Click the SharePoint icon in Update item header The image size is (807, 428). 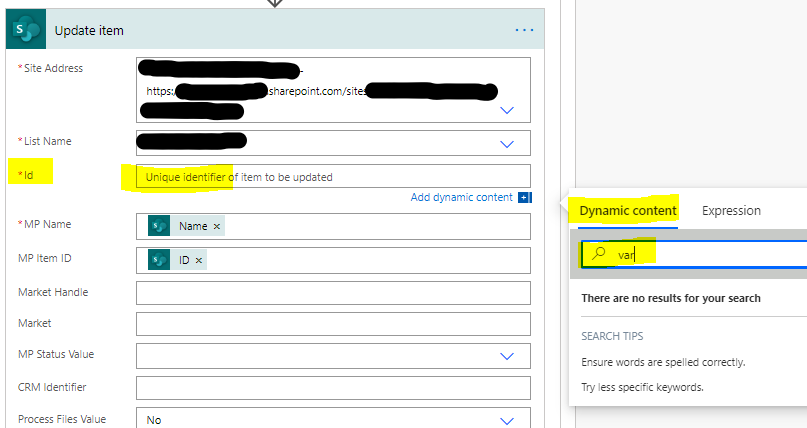coord(26,30)
